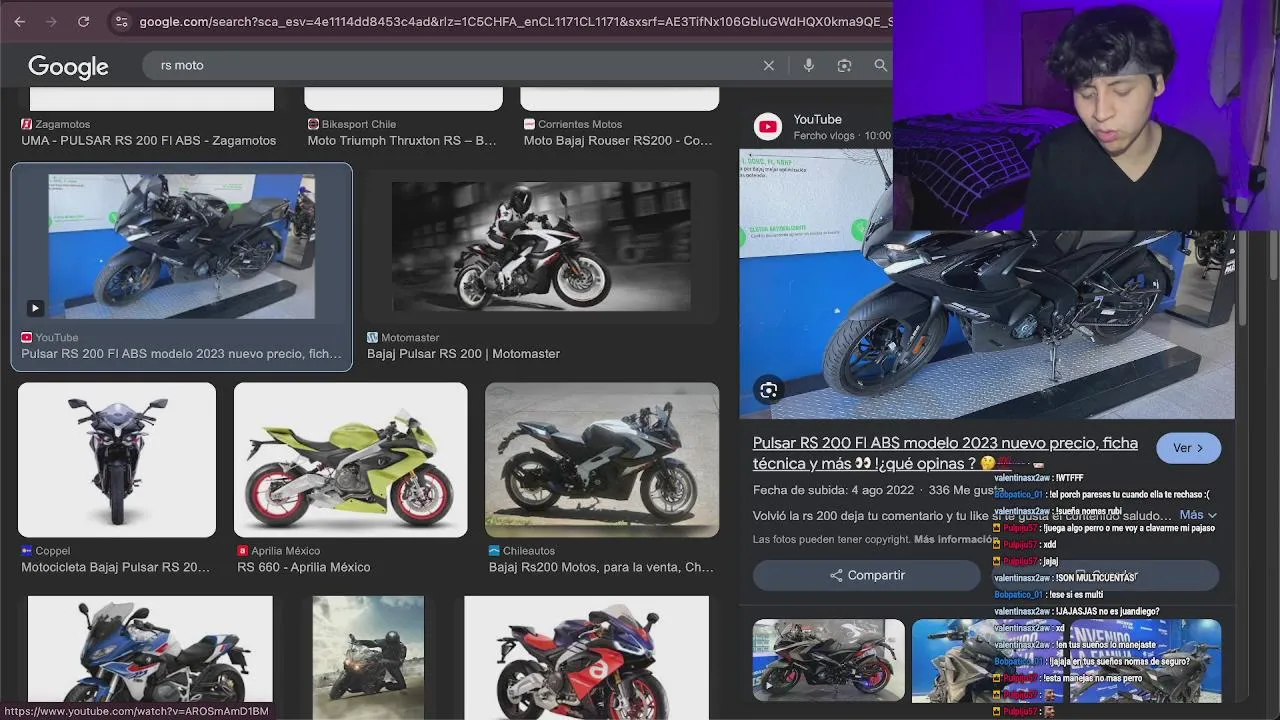The height and width of the screenshot is (720, 1280).
Task: Start voice search with microphone icon
Action: pos(809,65)
